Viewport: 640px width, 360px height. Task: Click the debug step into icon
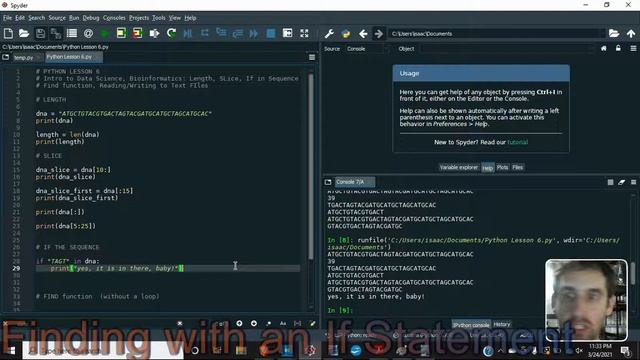pyautogui.click(x=221, y=33)
